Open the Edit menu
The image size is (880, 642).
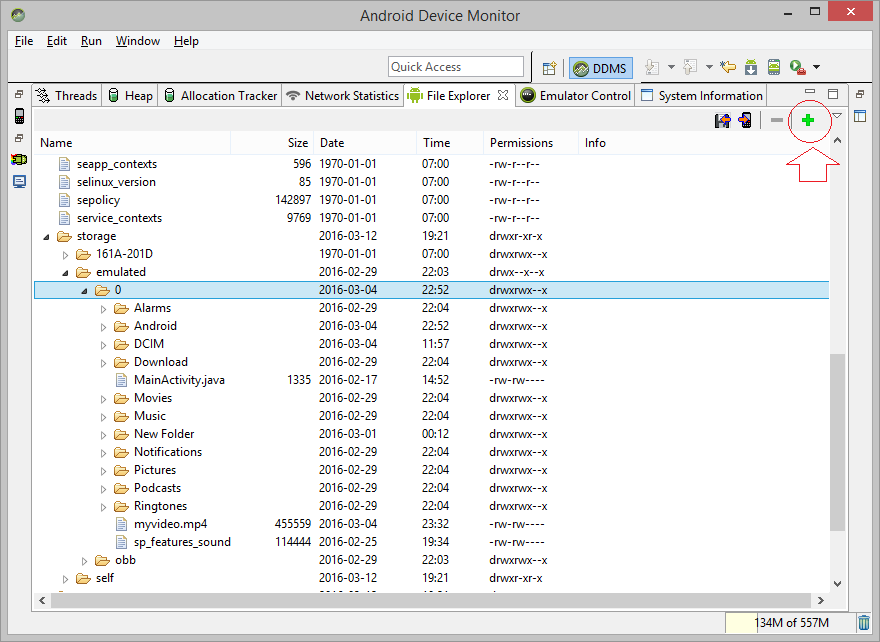(57, 41)
